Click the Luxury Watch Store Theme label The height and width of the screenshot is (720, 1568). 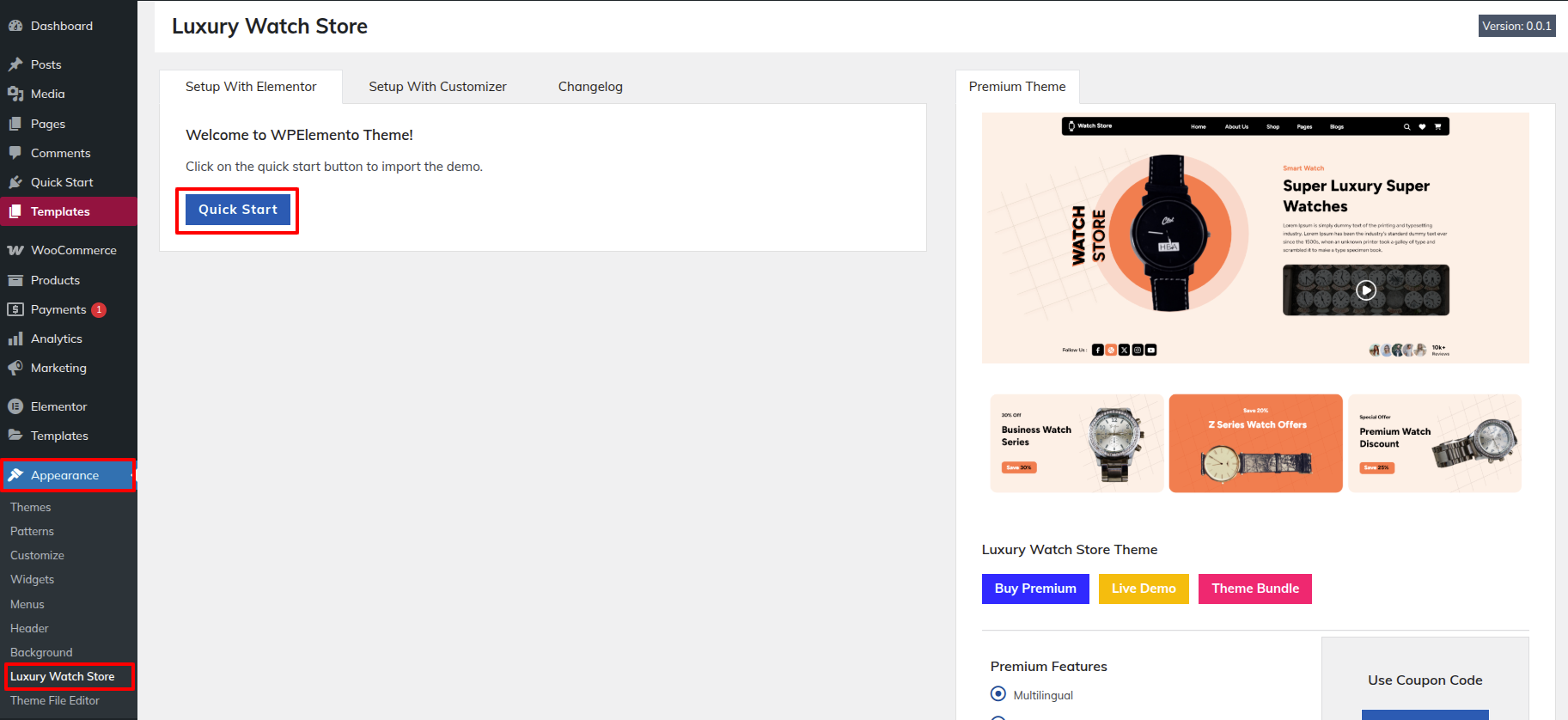[x=1070, y=550]
